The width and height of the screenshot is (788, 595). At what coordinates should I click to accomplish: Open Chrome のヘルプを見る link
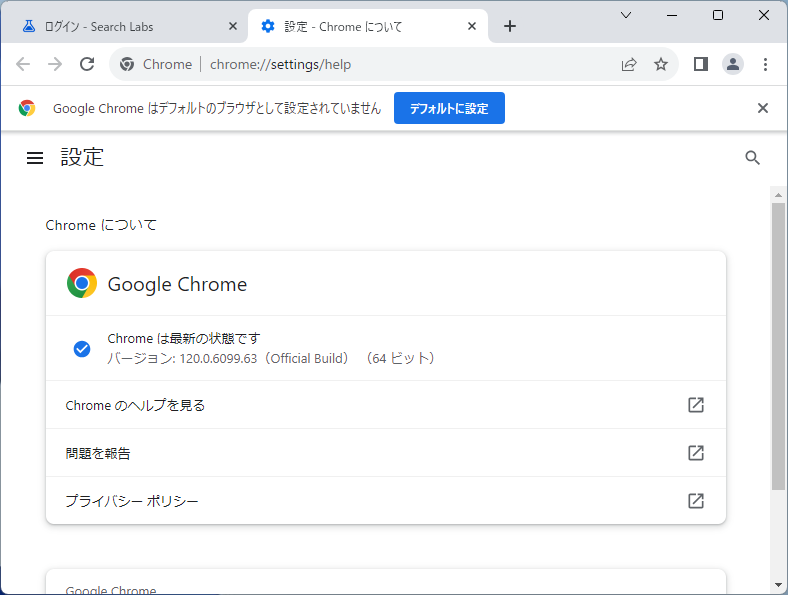pyautogui.click(x=386, y=405)
